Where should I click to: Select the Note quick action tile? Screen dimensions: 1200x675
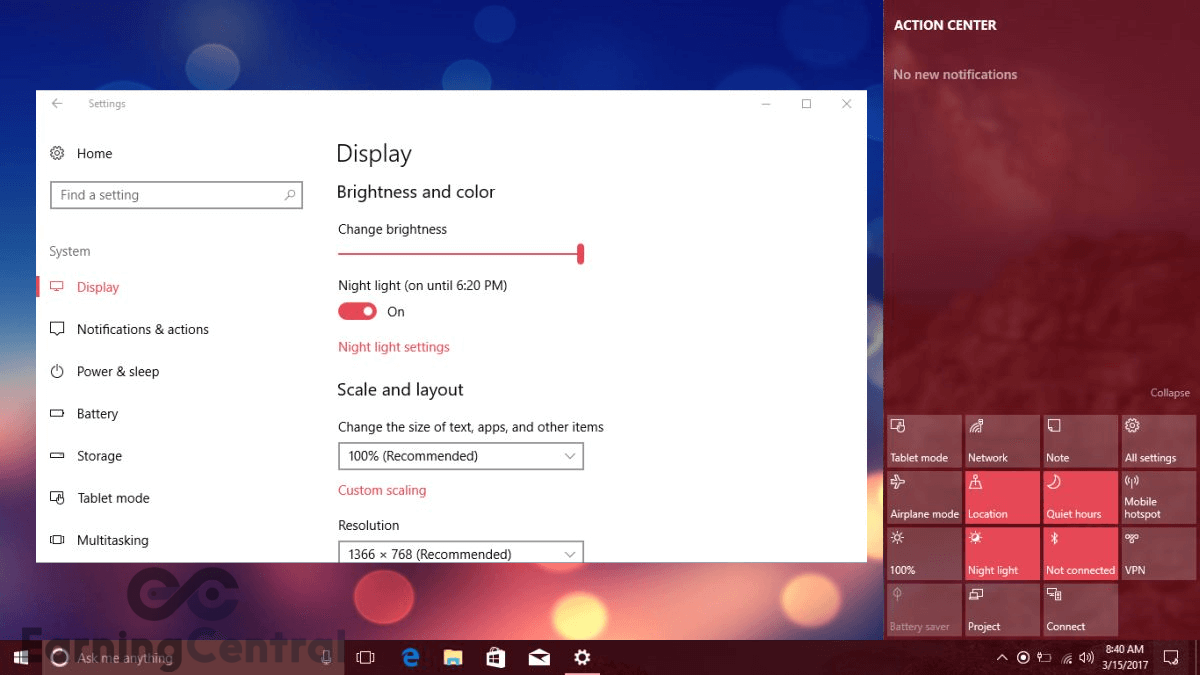pyautogui.click(x=1080, y=441)
